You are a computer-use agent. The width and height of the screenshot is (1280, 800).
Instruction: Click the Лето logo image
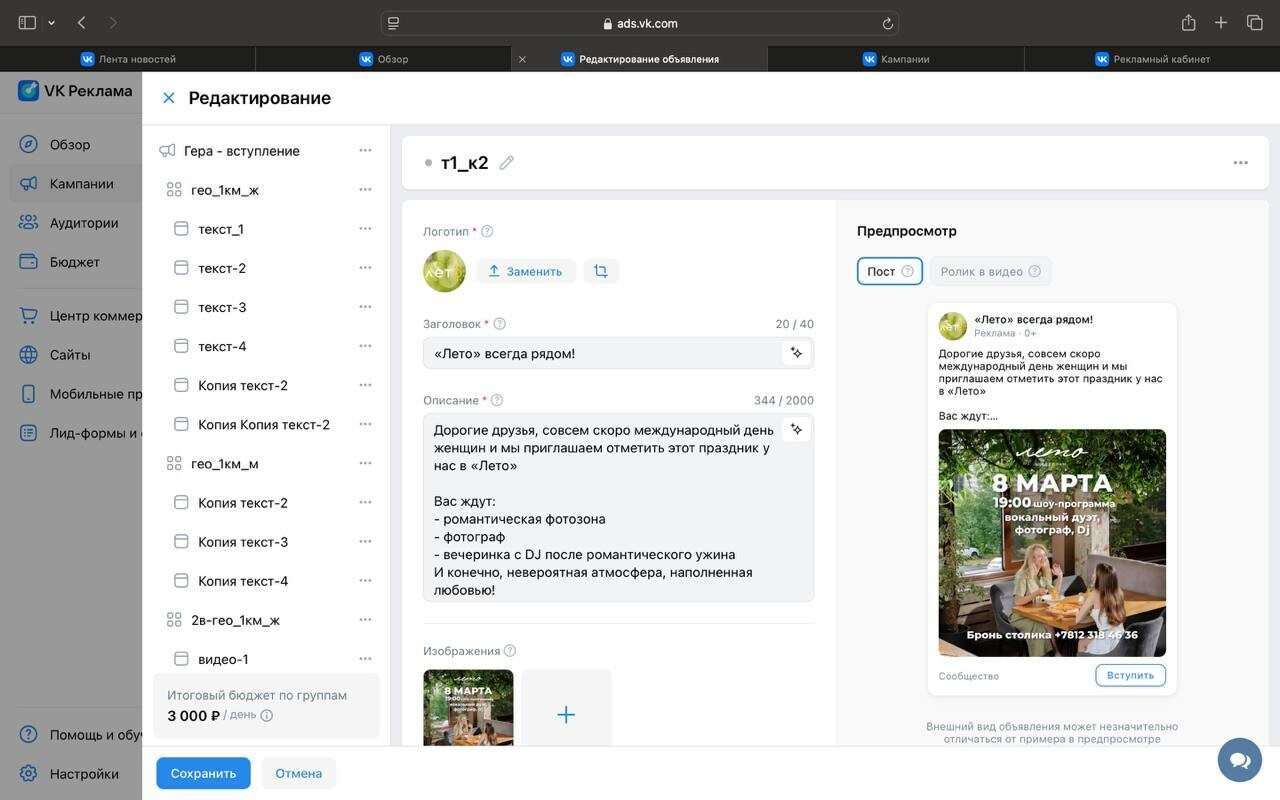[444, 271]
